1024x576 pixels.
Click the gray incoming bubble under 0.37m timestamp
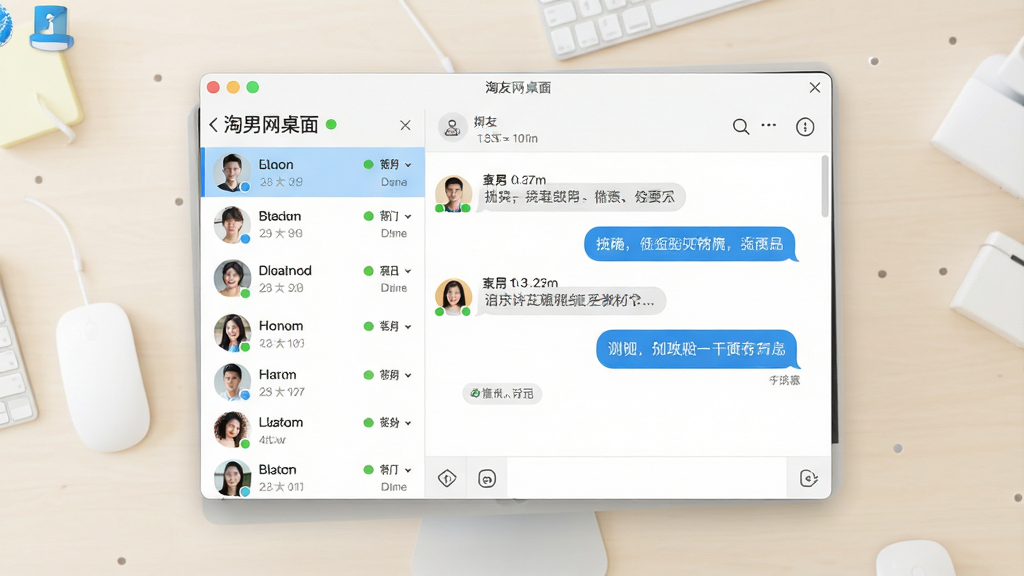click(x=581, y=197)
